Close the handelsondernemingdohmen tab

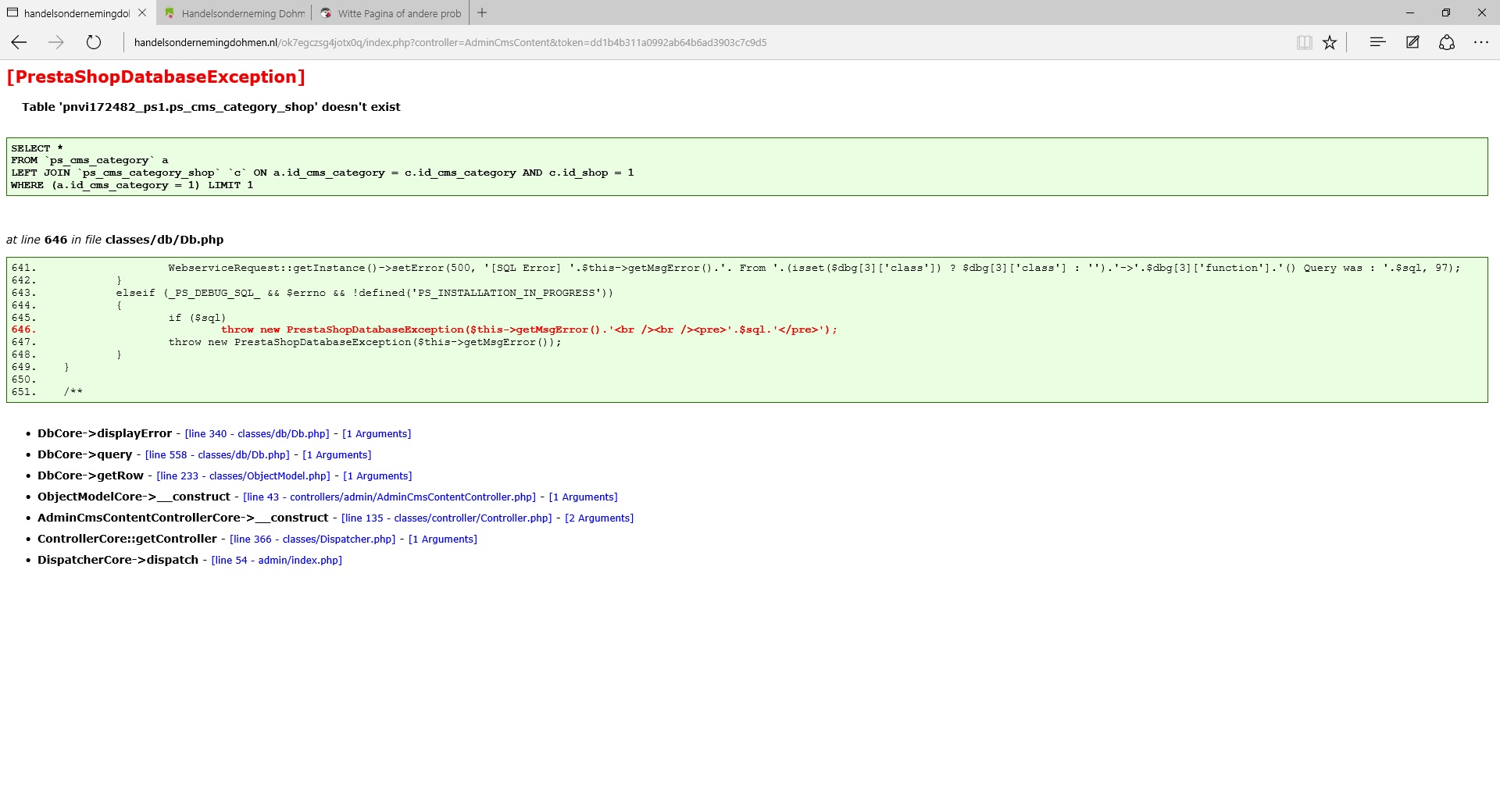coord(142,12)
